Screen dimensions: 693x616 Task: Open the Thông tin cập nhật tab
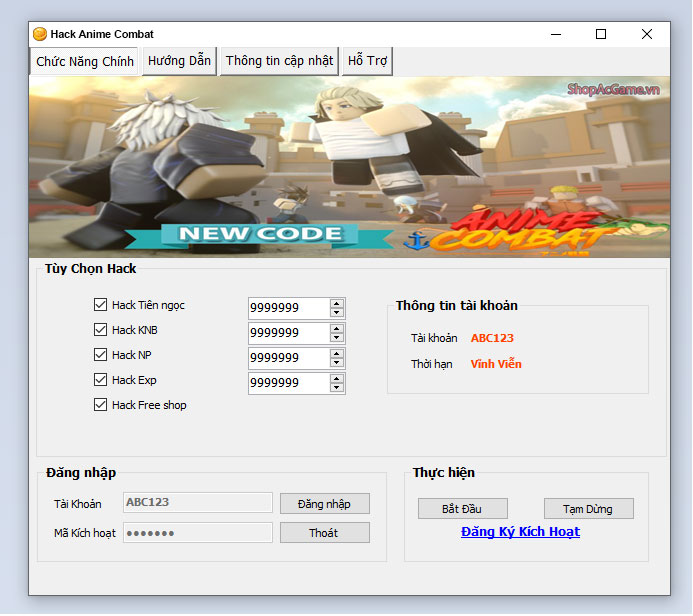point(279,61)
